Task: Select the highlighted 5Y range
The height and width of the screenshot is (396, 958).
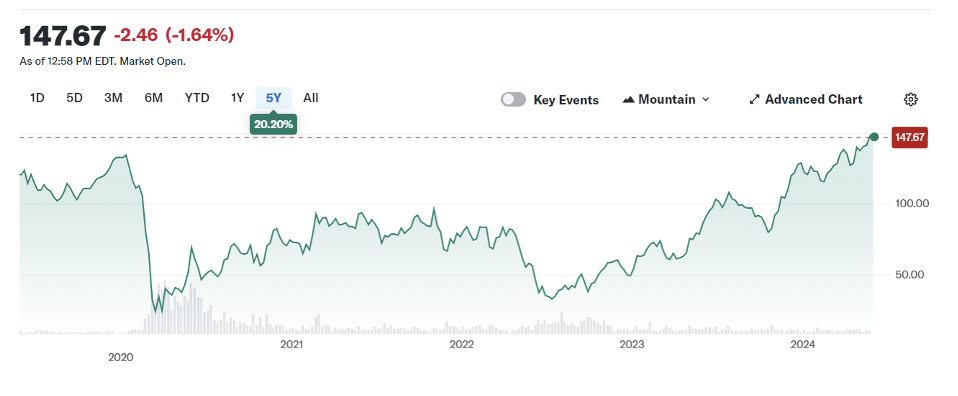Action: click(274, 98)
